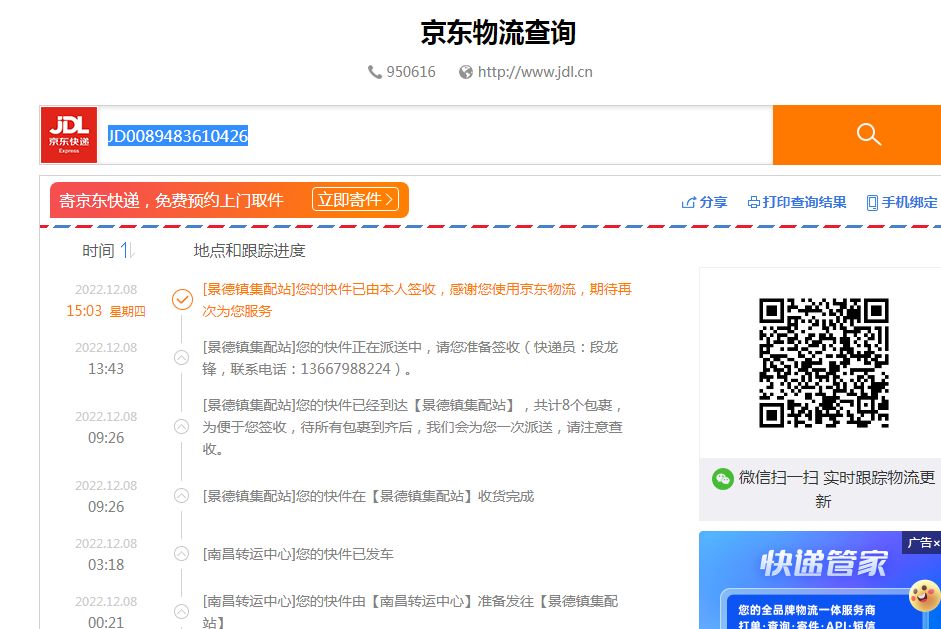The image size is (941, 629).
Task: Click the mobile phone binding icon
Action: pos(872,203)
